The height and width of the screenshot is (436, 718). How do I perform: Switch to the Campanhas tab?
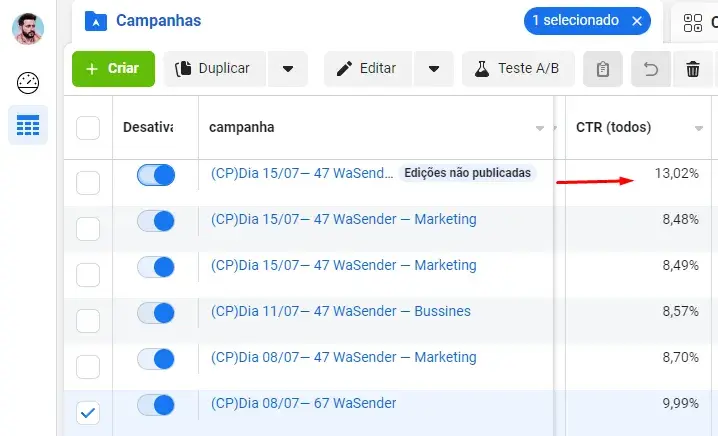coord(158,20)
